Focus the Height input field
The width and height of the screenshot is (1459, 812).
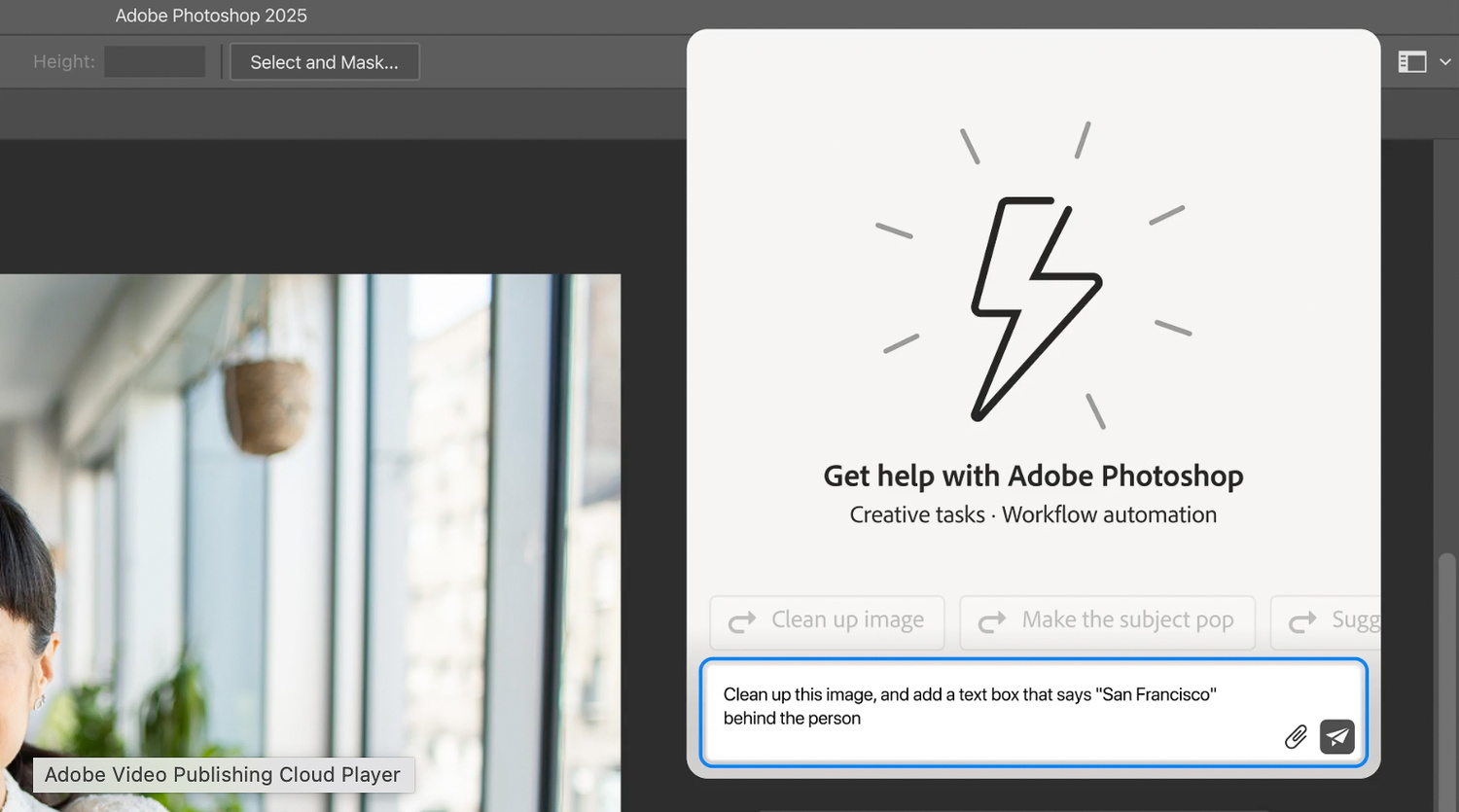click(x=155, y=62)
